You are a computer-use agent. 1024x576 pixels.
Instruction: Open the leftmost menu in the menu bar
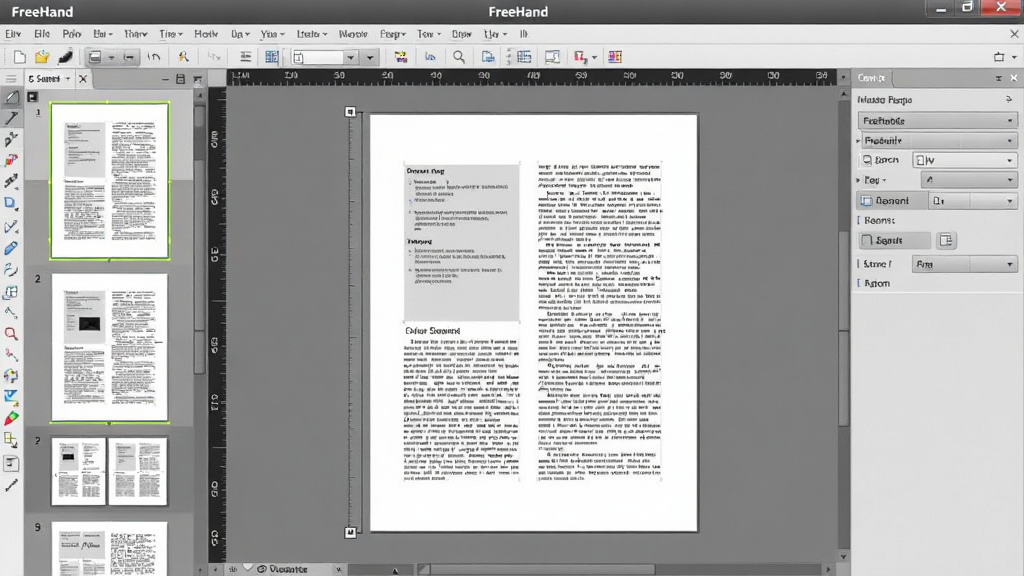tap(13, 34)
